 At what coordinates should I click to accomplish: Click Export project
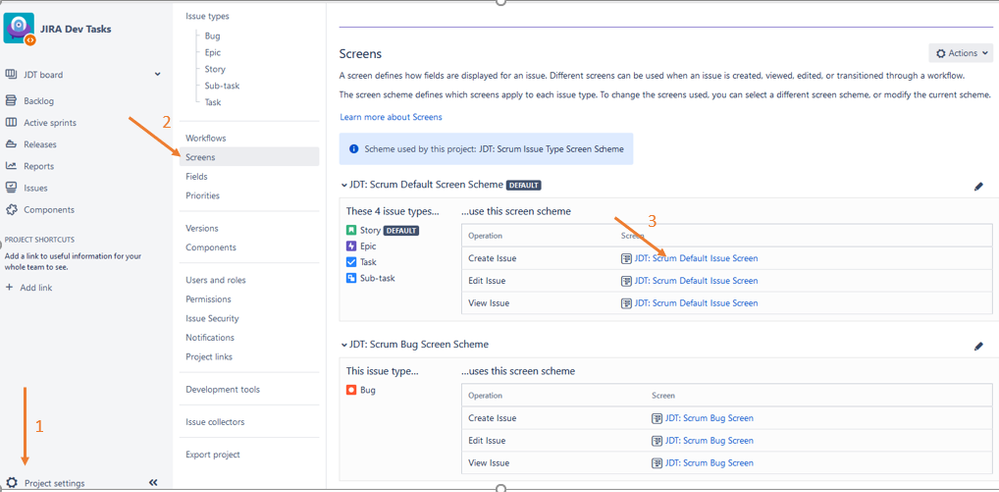[x=213, y=454]
